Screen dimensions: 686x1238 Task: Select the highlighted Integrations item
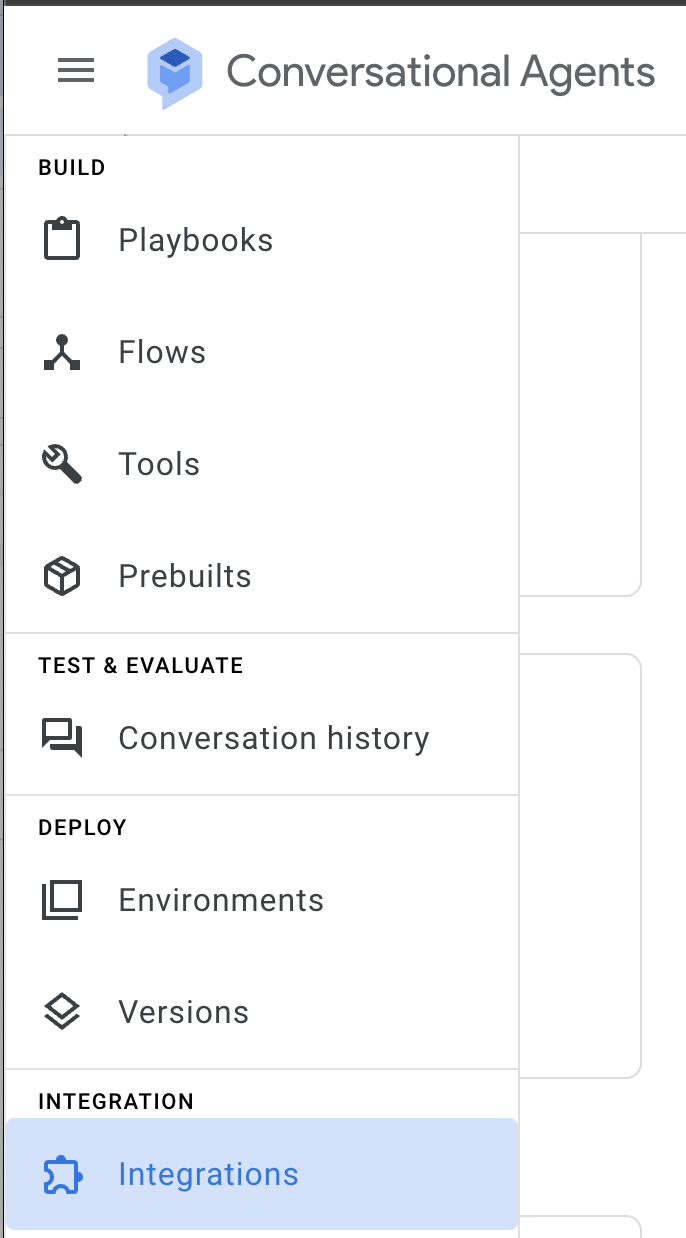coord(208,1174)
